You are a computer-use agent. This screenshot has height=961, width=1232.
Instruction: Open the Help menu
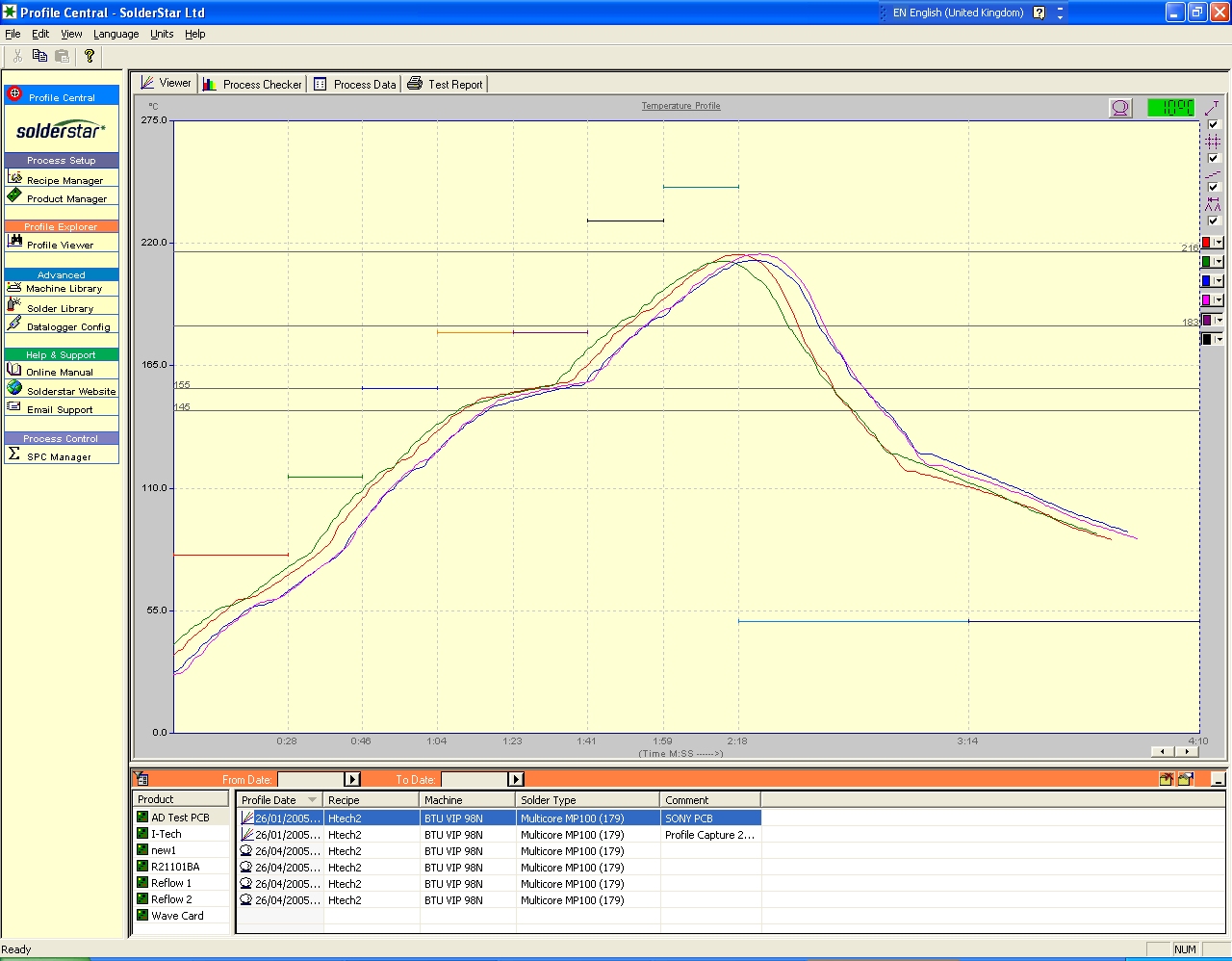coord(195,34)
